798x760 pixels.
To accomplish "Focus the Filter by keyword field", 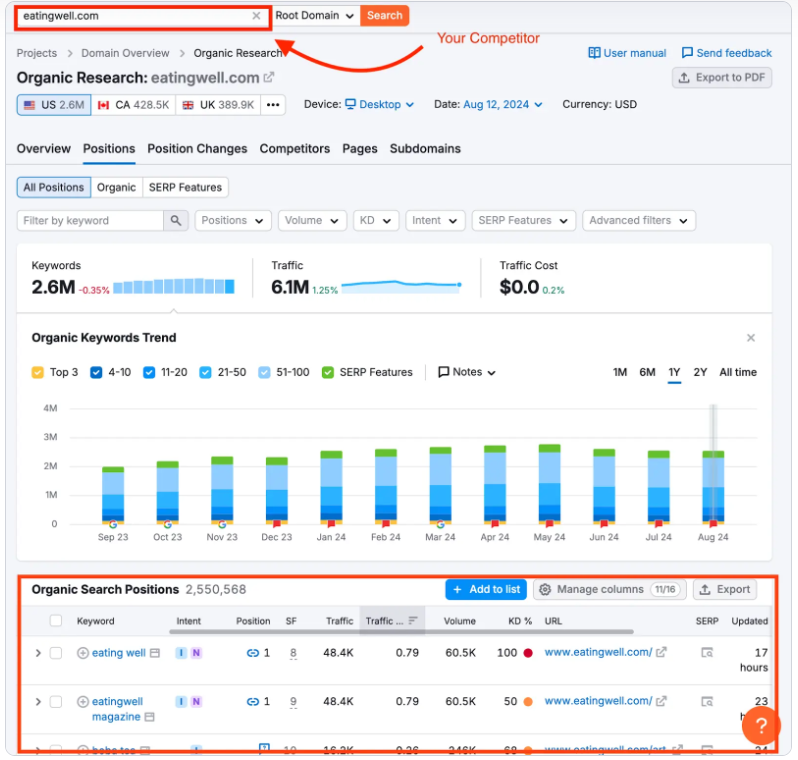I will click(90, 220).
